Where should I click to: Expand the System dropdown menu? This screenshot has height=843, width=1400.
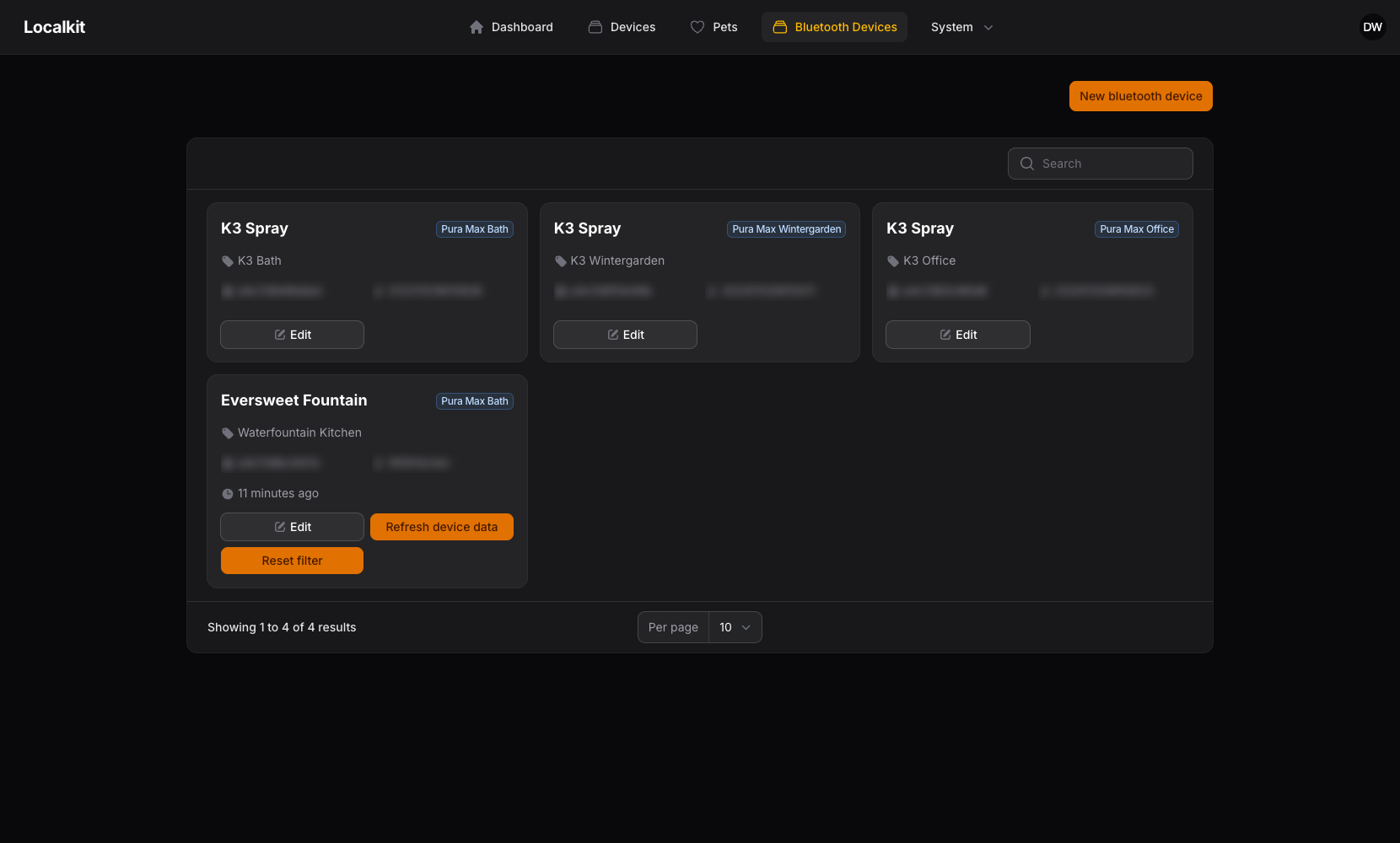tap(962, 27)
